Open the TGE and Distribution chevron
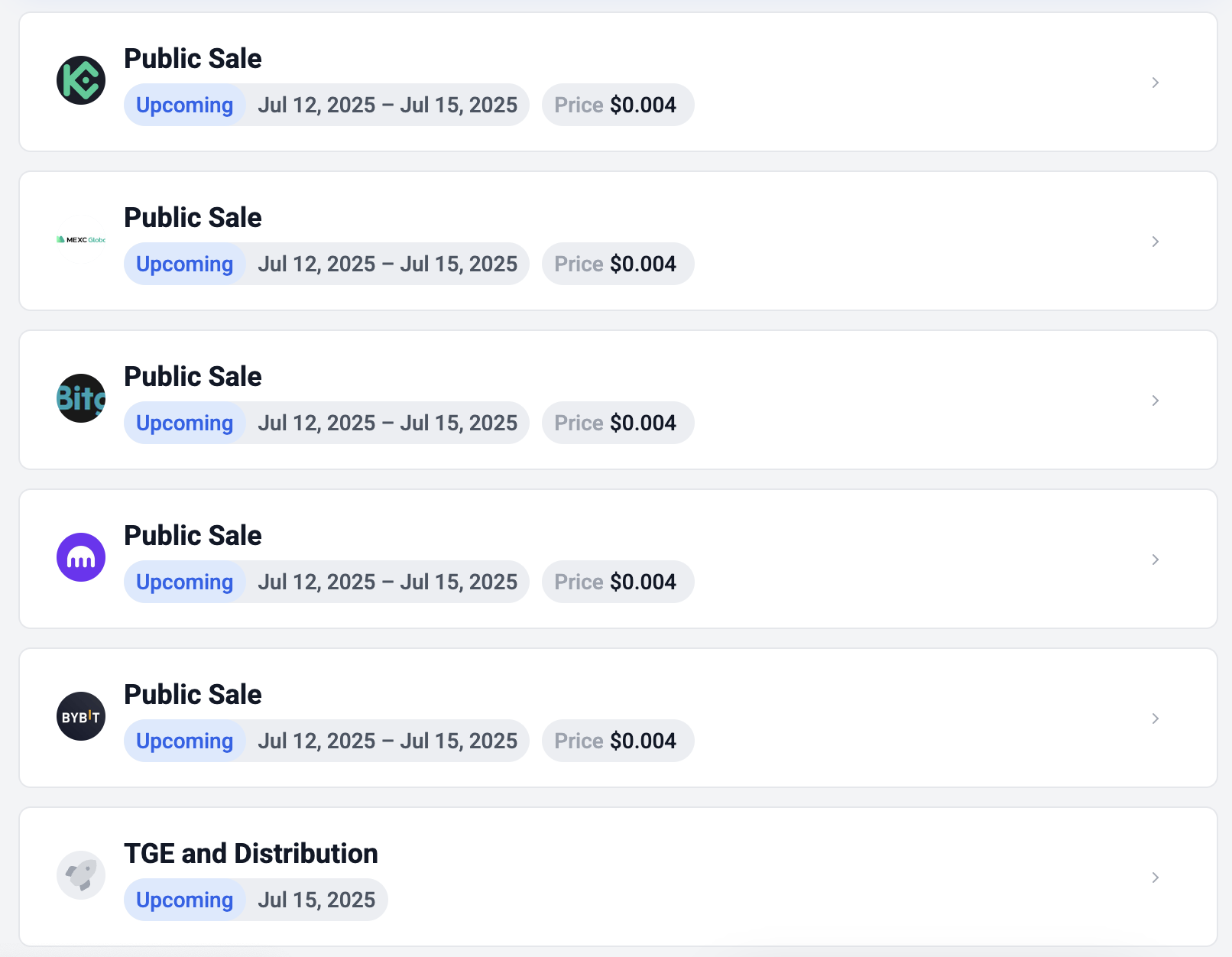 (x=1156, y=878)
